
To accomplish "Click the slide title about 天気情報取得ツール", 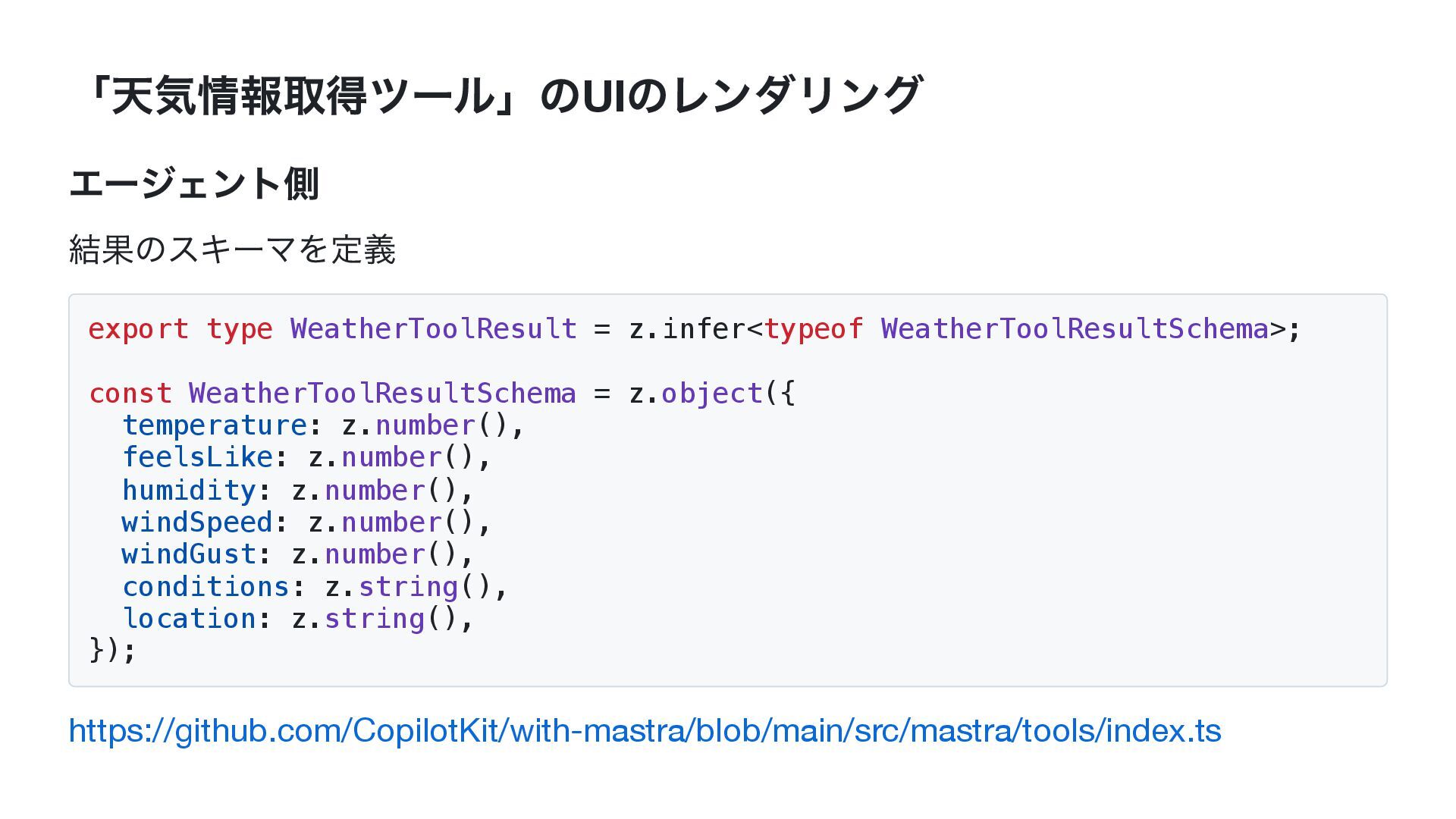I will pos(504,96).
